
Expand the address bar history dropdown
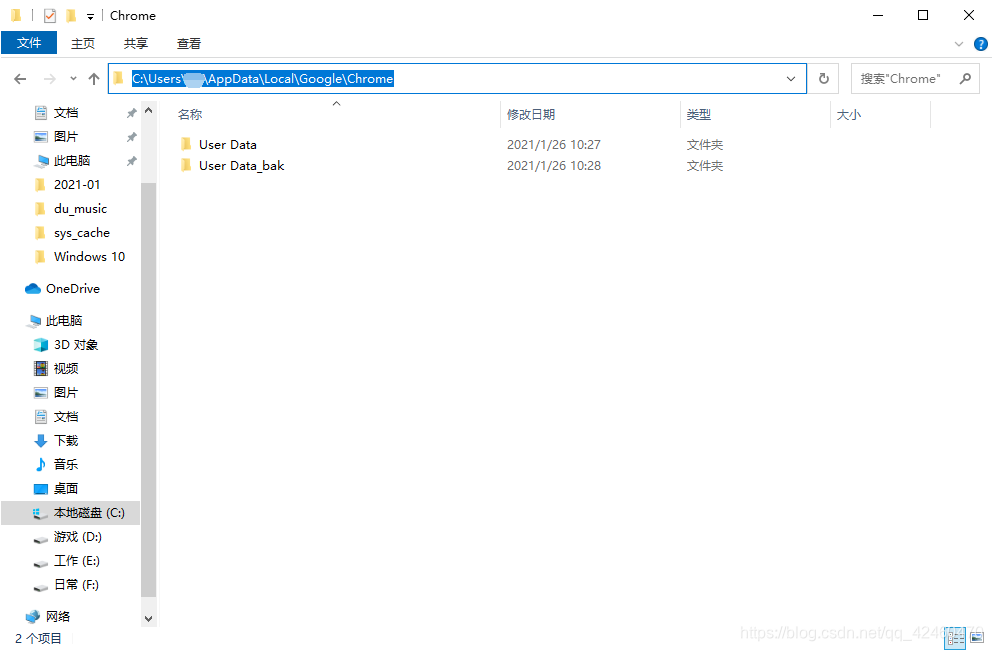(x=791, y=79)
